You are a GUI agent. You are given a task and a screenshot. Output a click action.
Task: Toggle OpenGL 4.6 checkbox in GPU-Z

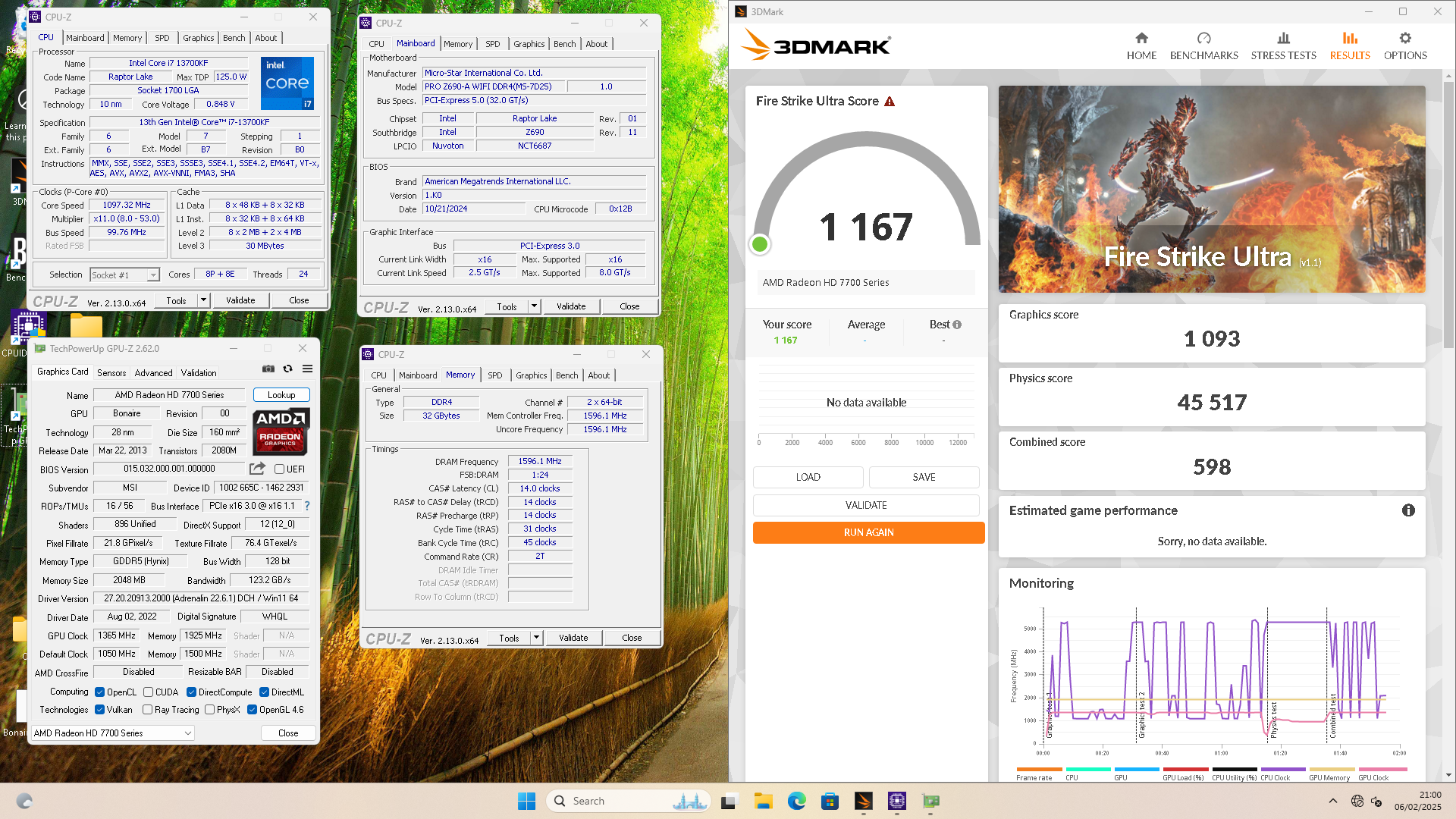252,710
